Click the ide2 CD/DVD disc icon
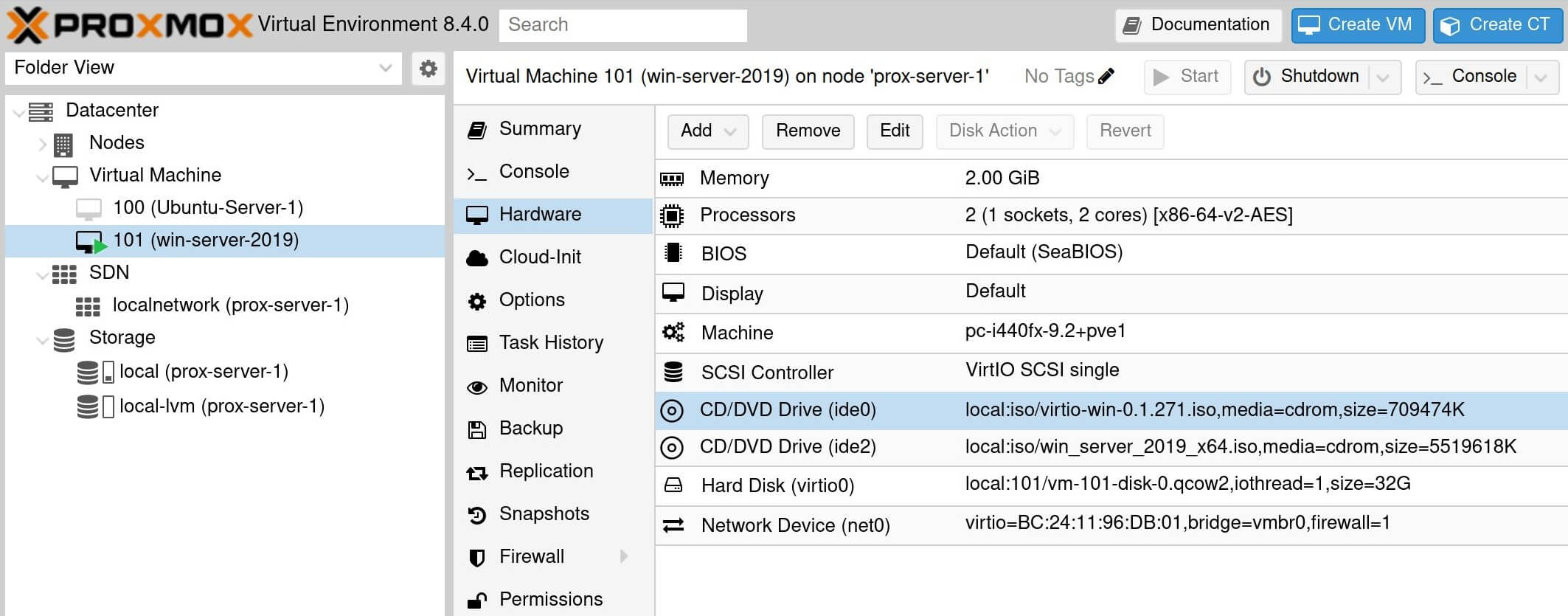Viewport: 1568px width, 616px height. [x=672, y=447]
